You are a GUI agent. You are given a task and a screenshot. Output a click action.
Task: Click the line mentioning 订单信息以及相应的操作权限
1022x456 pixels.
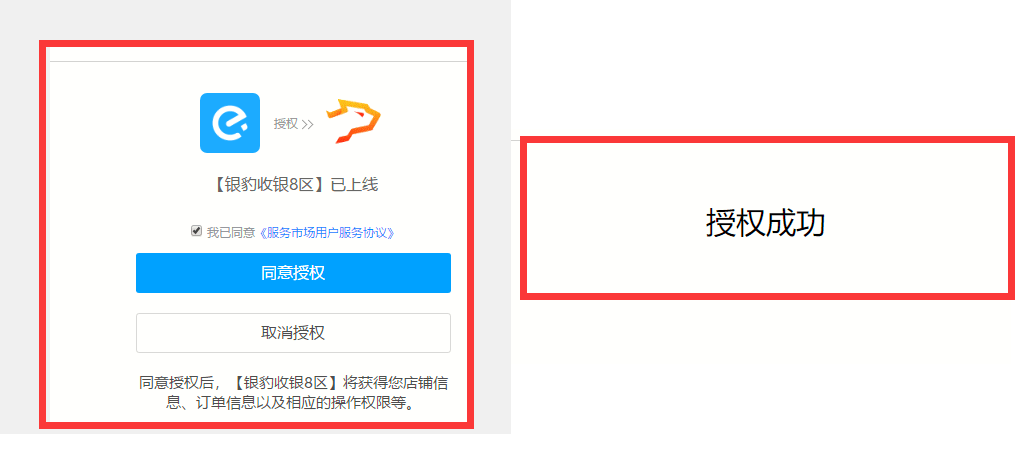[293, 403]
